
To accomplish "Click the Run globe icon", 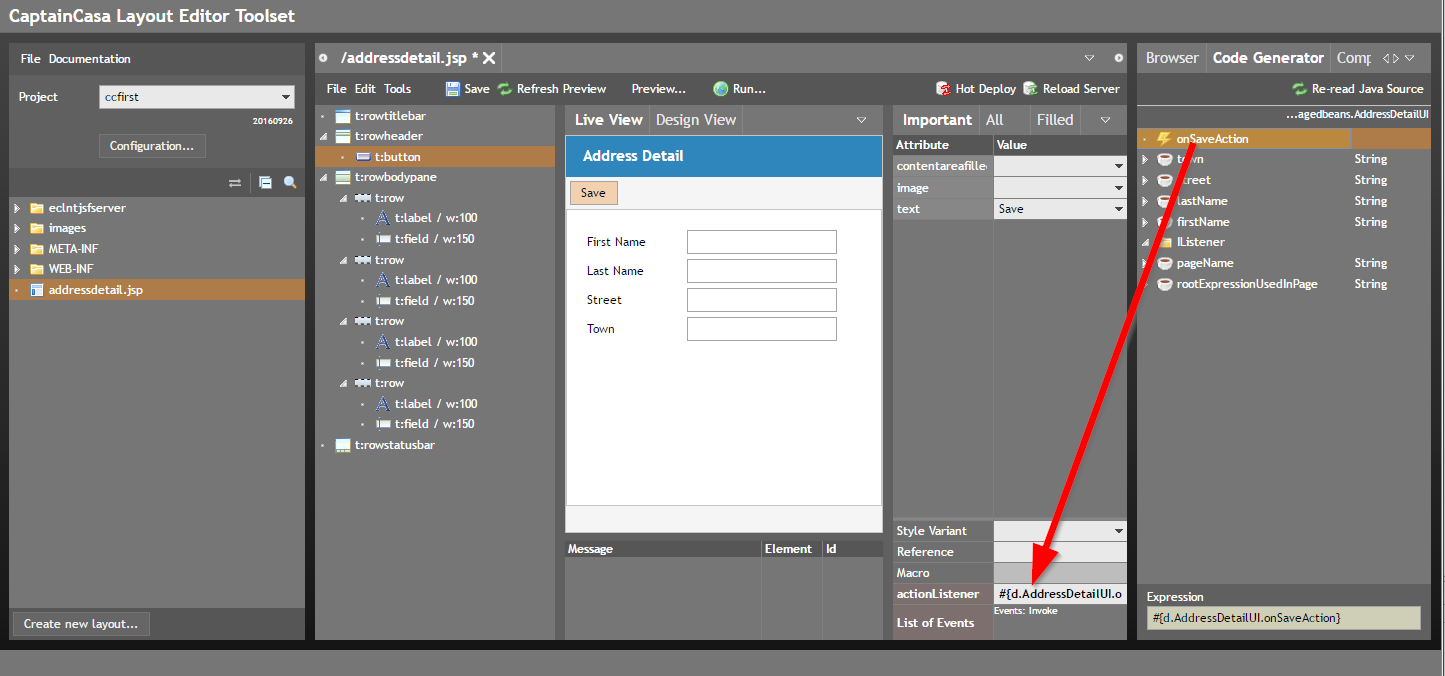I will click(720, 89).
